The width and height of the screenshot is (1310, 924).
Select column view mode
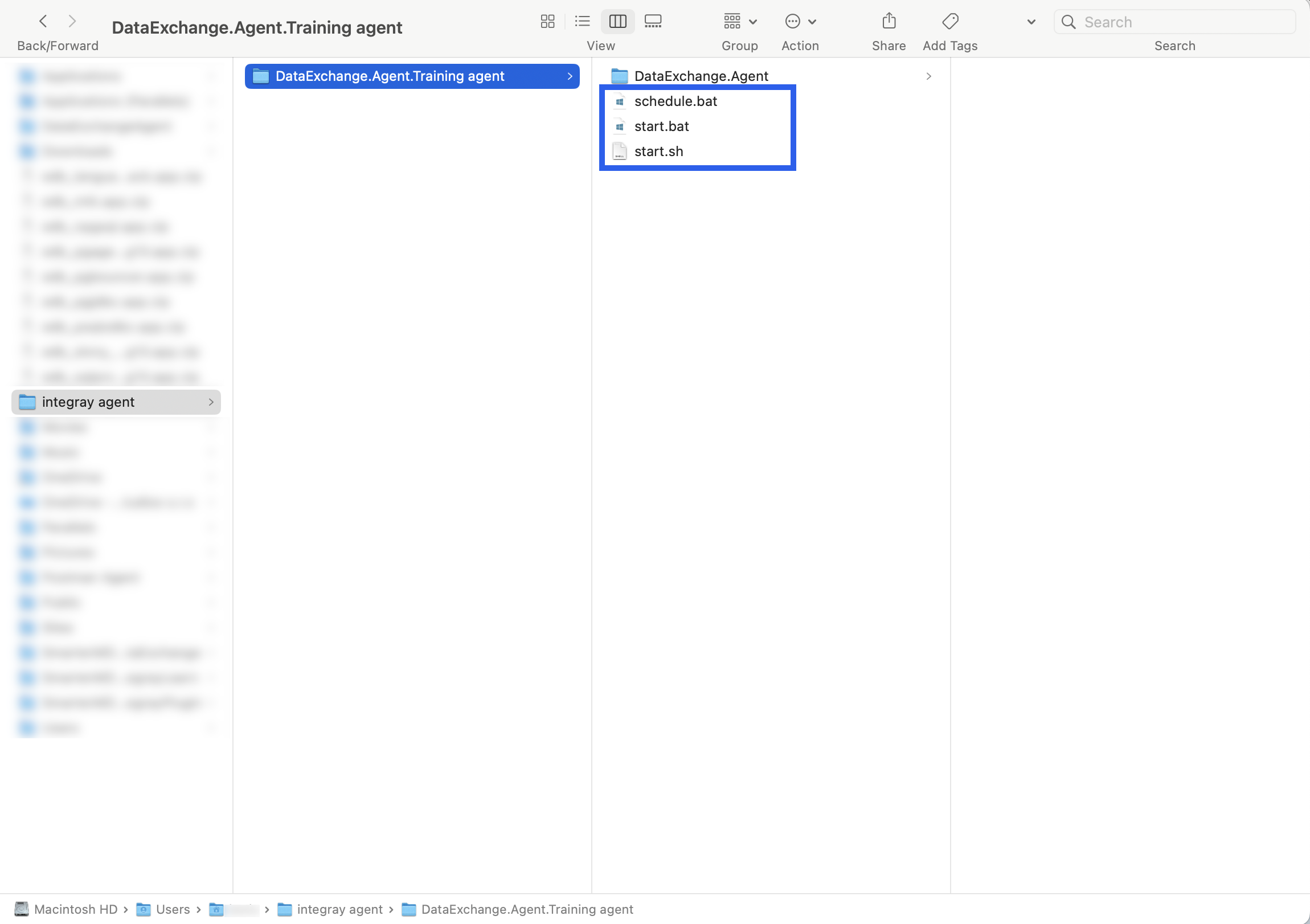click(617, 22)
